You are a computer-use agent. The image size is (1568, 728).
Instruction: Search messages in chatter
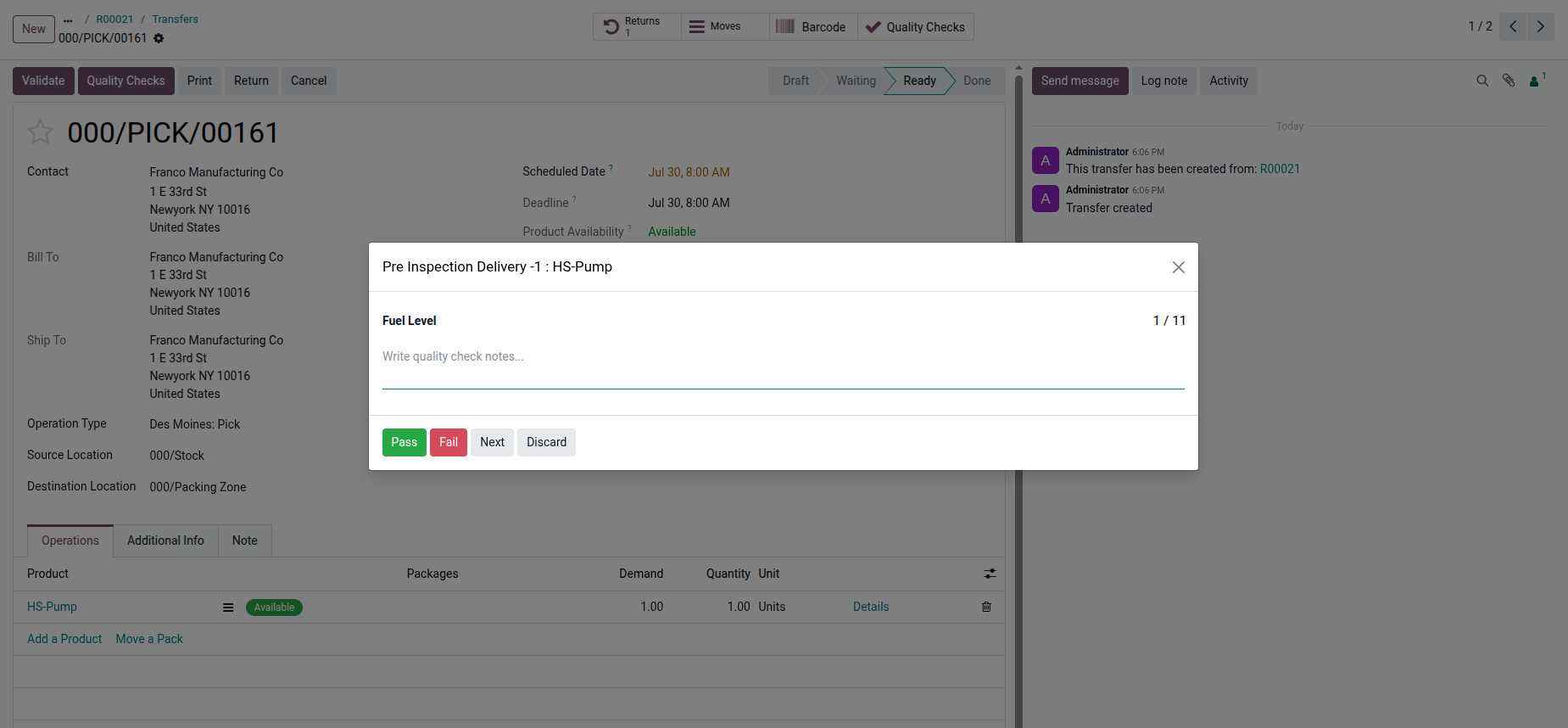click(x=1482, y=81)
